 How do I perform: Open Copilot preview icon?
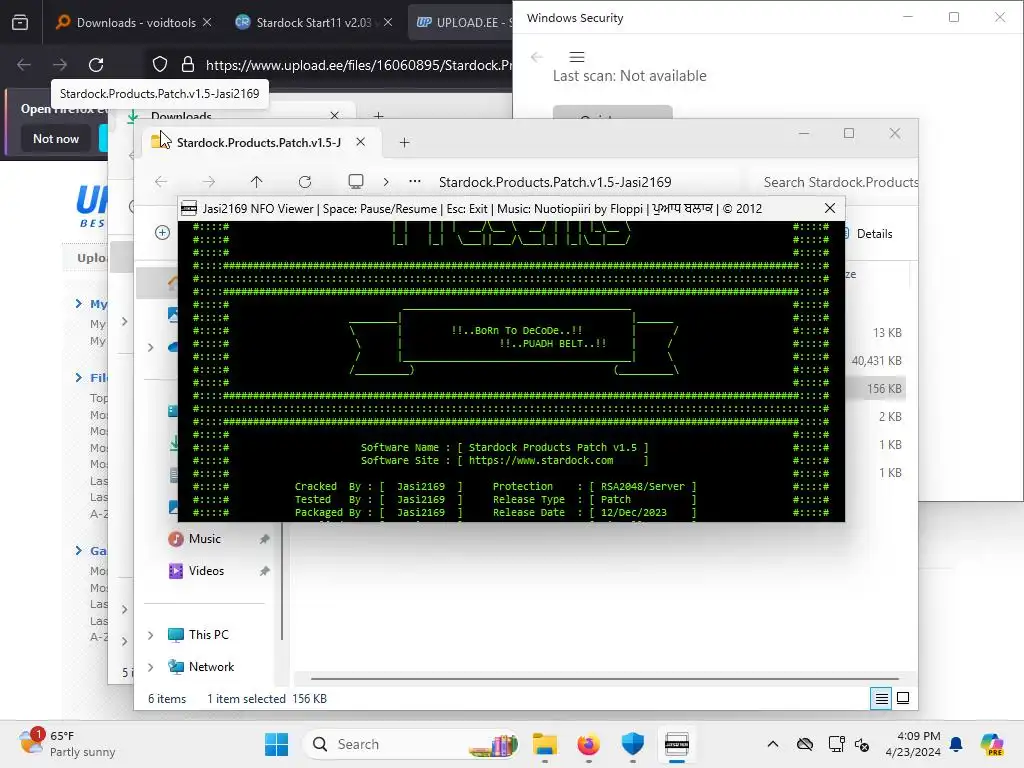tap(992, 744)
